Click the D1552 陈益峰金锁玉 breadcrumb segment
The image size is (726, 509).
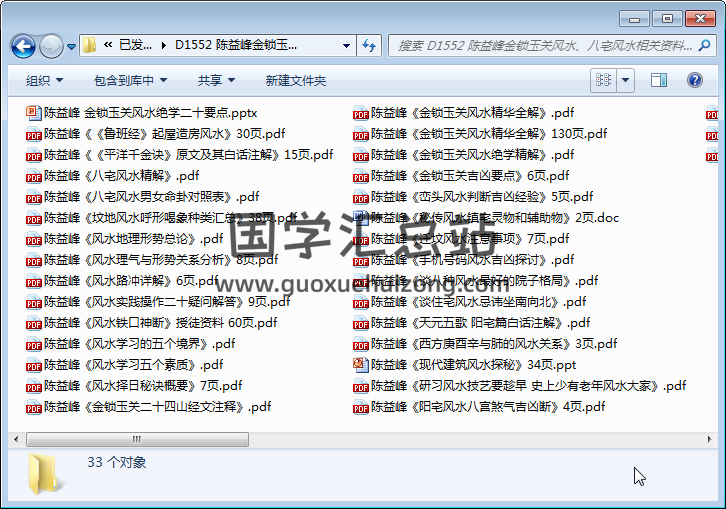coord(236,45)
